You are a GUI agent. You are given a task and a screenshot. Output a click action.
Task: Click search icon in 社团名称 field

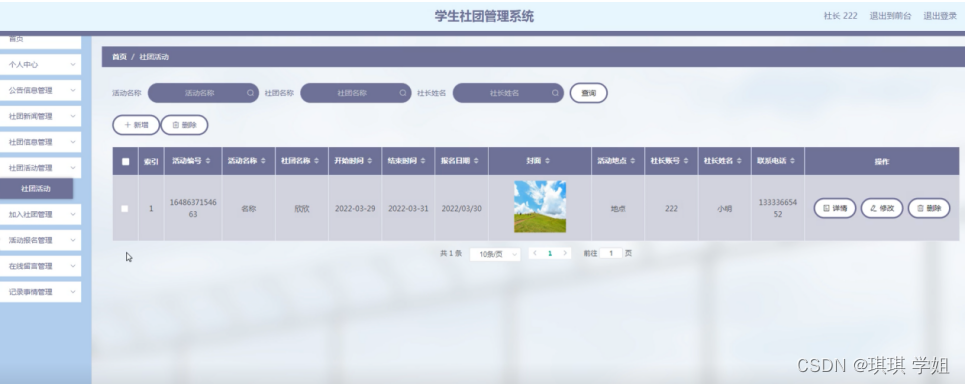pyautogui.click(x=402, y=93)
